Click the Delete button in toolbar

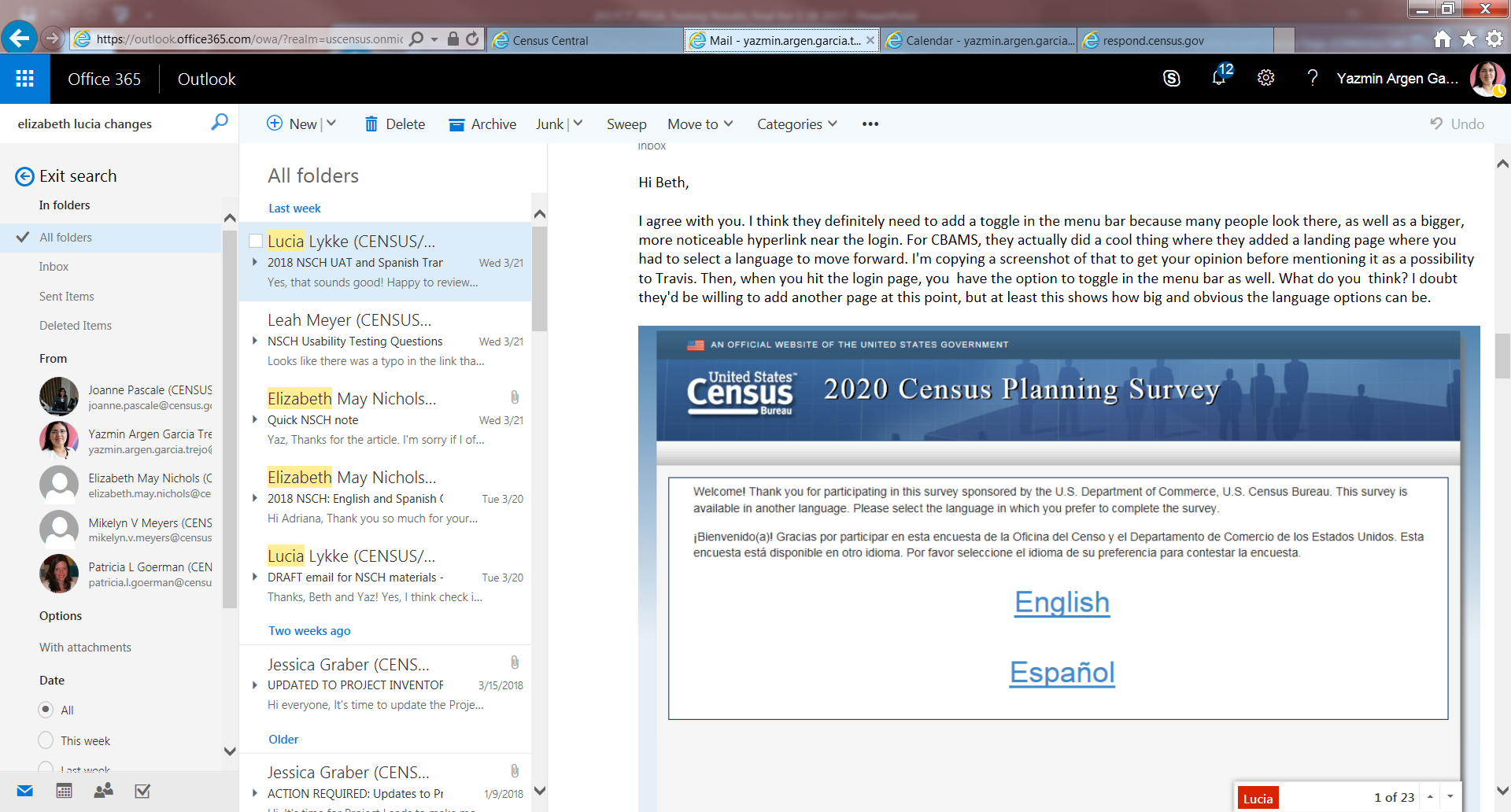(394, 124)
